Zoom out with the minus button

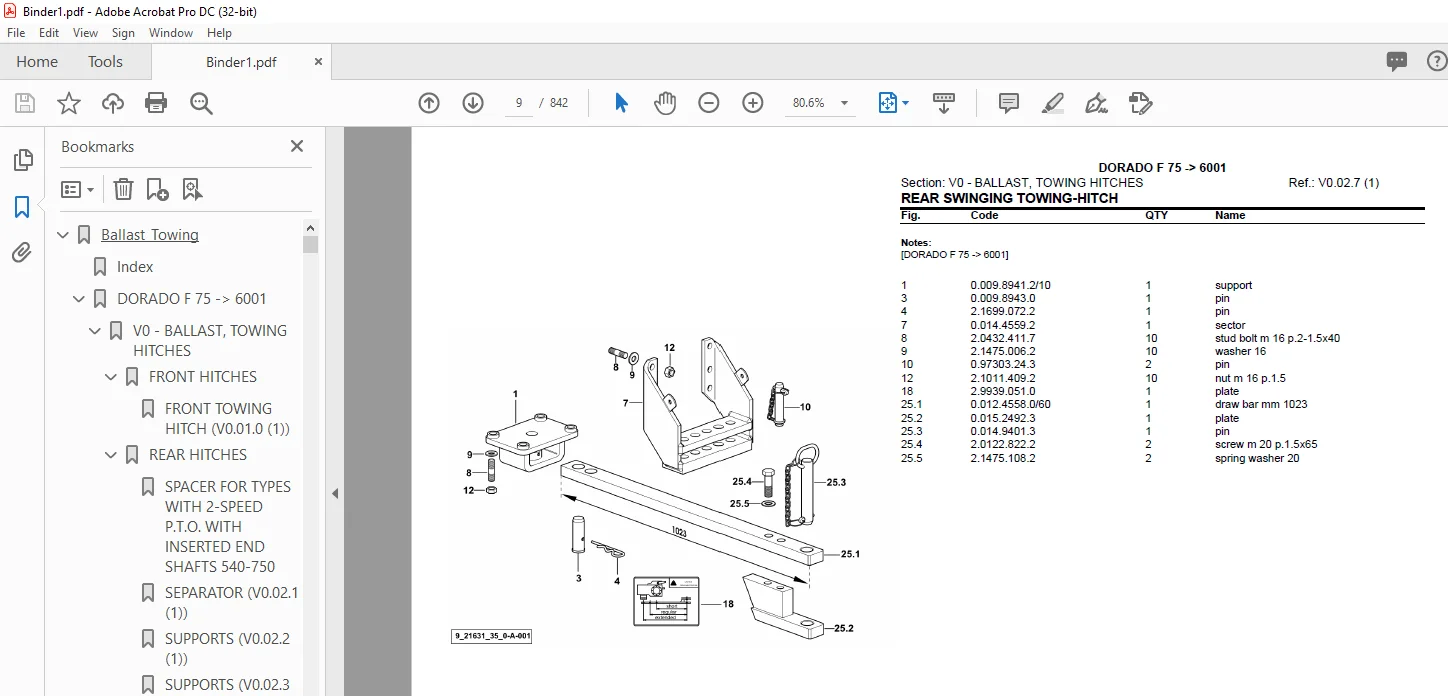pyautogui.click(x=709, y=103)
